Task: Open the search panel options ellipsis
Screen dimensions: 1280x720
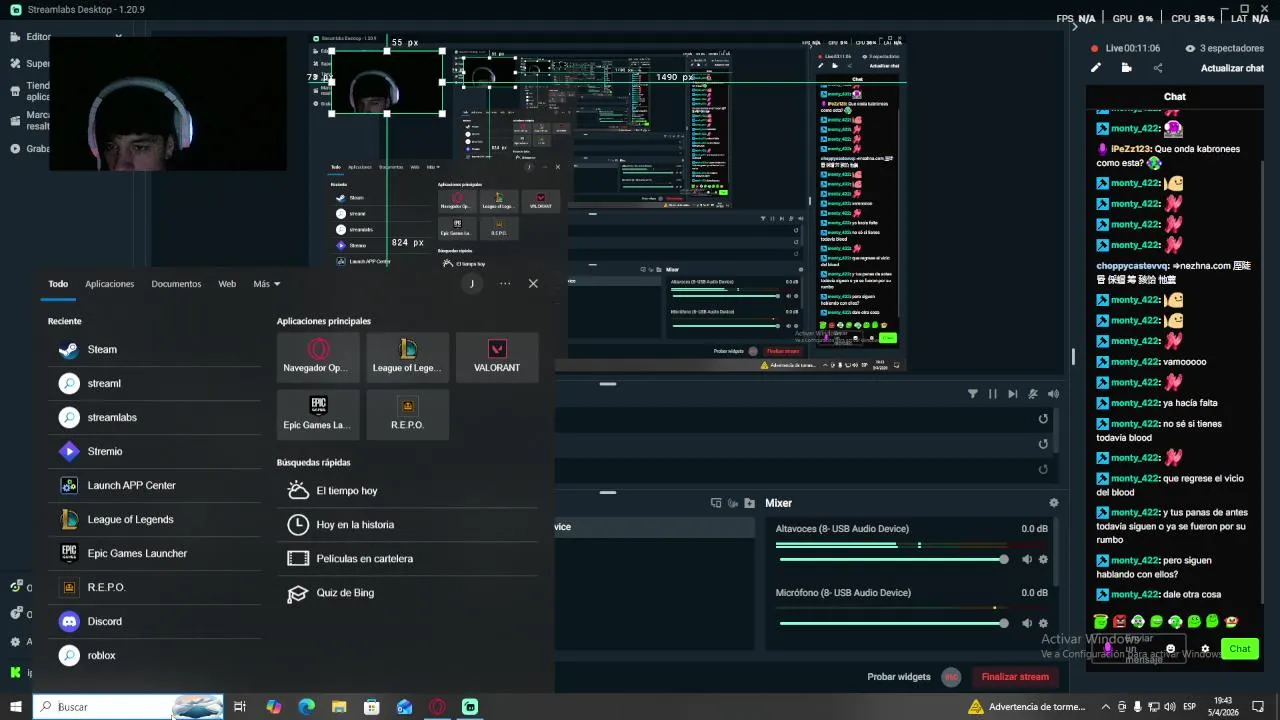Action: point(505,284)
